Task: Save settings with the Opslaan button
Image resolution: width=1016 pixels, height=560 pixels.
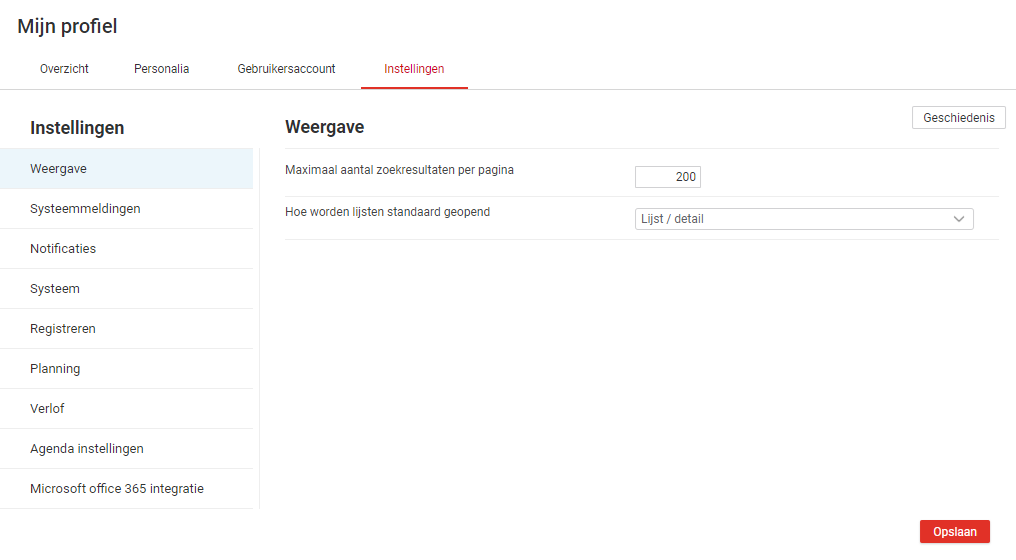Action: 954,532
